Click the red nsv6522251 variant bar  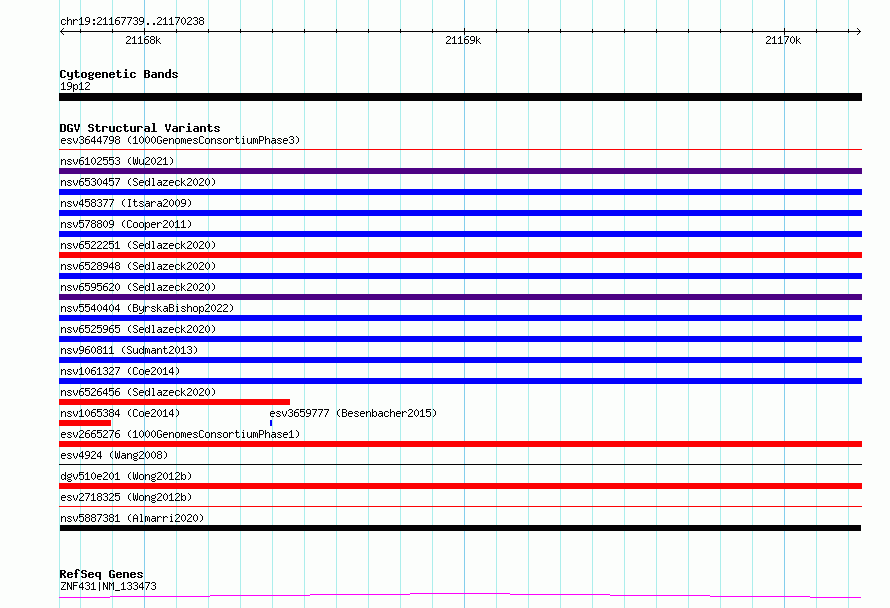click(x=460, y=255)
